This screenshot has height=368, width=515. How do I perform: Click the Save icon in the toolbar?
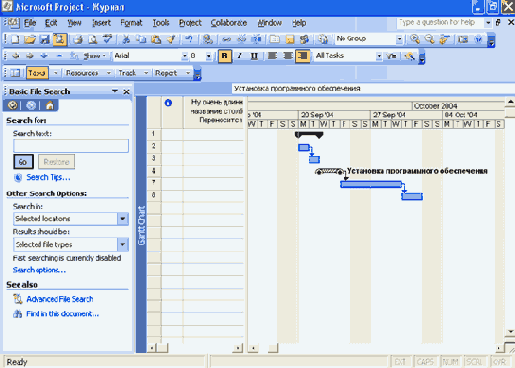point(45,39)
